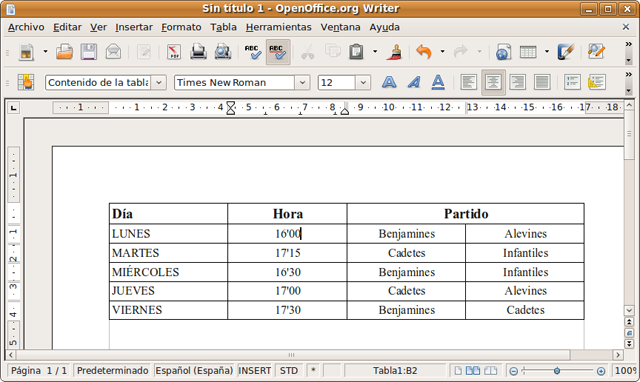Send document as e-mail icon

point(113,52)
